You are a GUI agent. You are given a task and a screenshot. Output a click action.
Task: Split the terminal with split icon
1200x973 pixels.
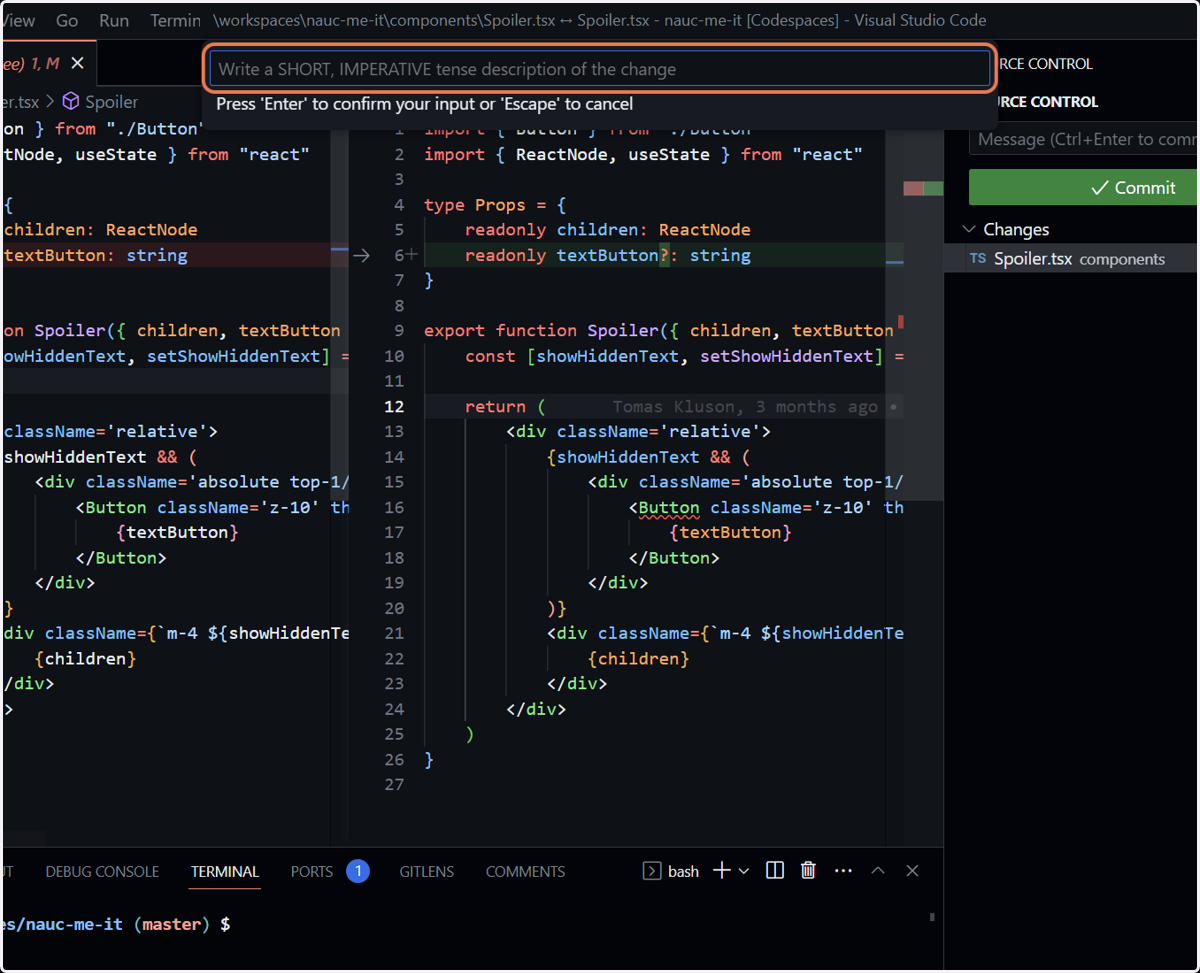pos(774,871)
